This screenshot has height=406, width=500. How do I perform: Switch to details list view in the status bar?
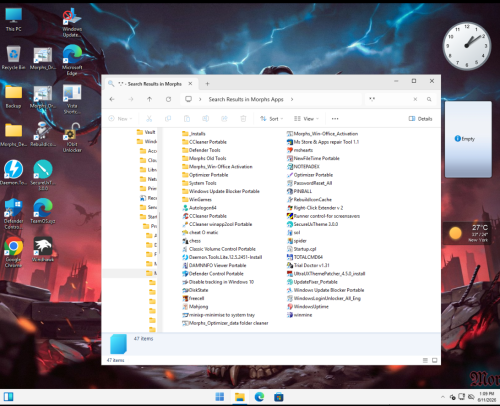click(425, 360)
